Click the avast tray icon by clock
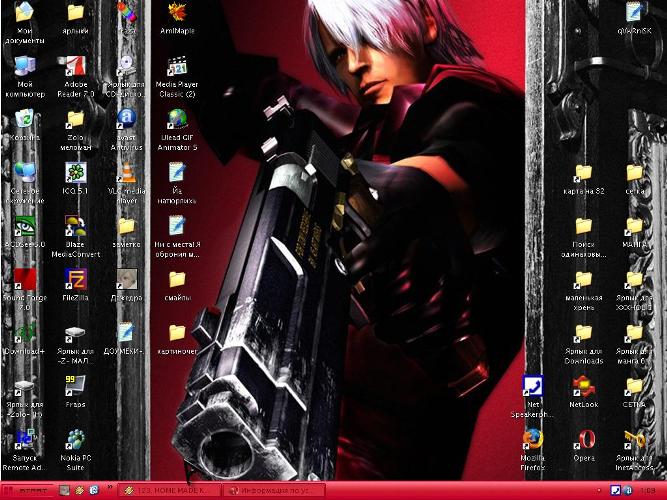The height and width of the screenshot is (500, 667). (x=627, y=491)
